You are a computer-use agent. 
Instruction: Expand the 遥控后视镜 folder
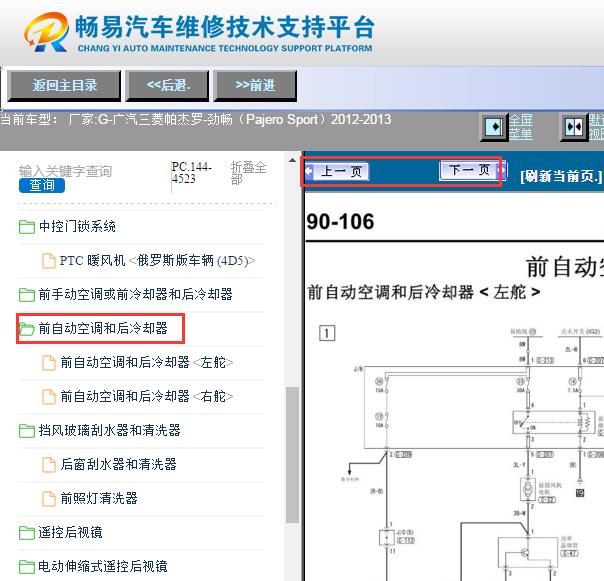(x=70, y=532)
